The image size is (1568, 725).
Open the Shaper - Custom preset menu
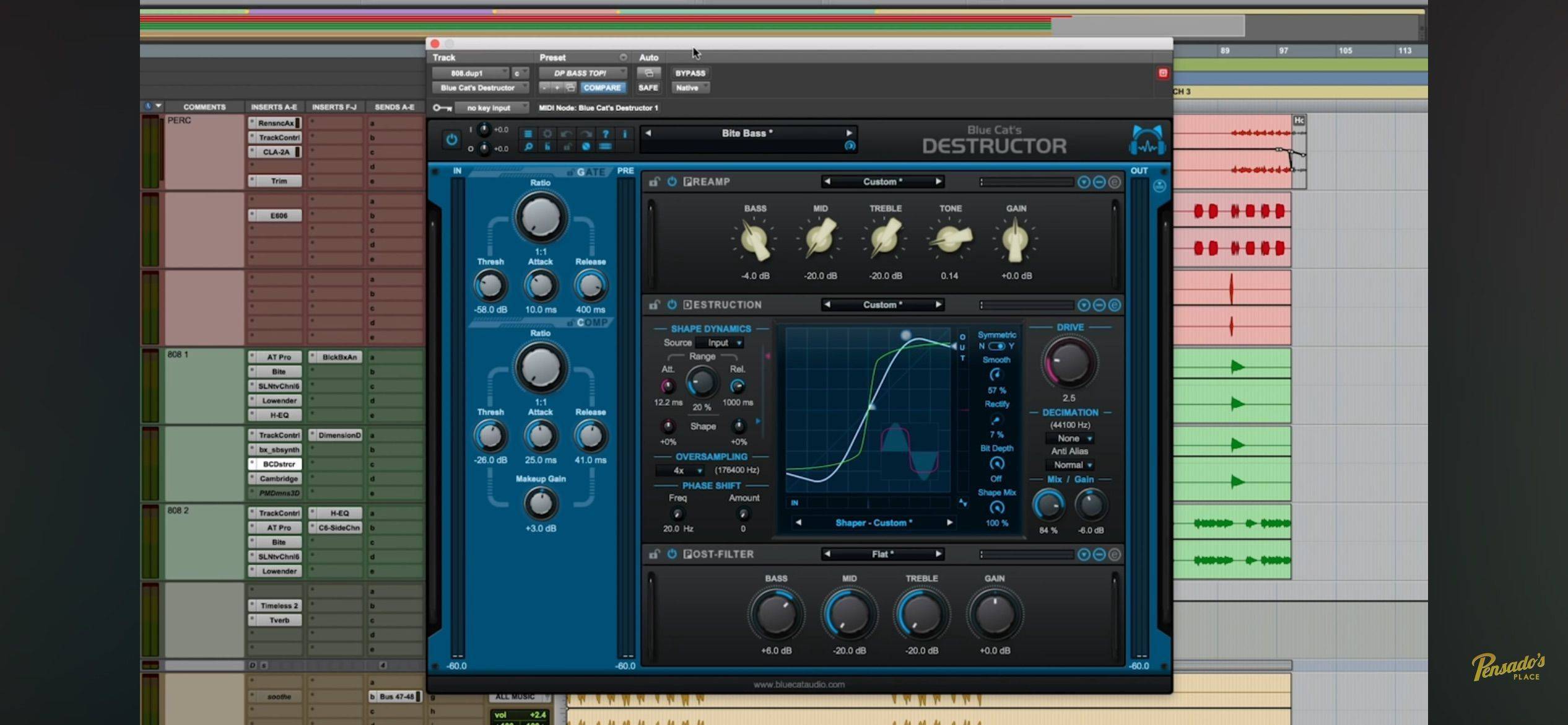click(x=874, y=523)
